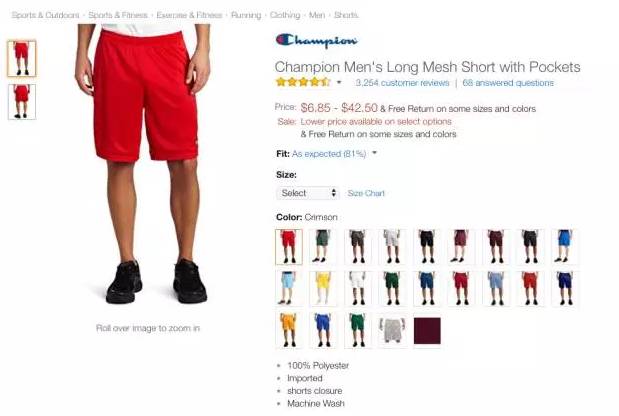Image resolution: width=619 pixels, height=416 pixels.
Task: Open the 68 answered questions link
Action: (508, 83)
